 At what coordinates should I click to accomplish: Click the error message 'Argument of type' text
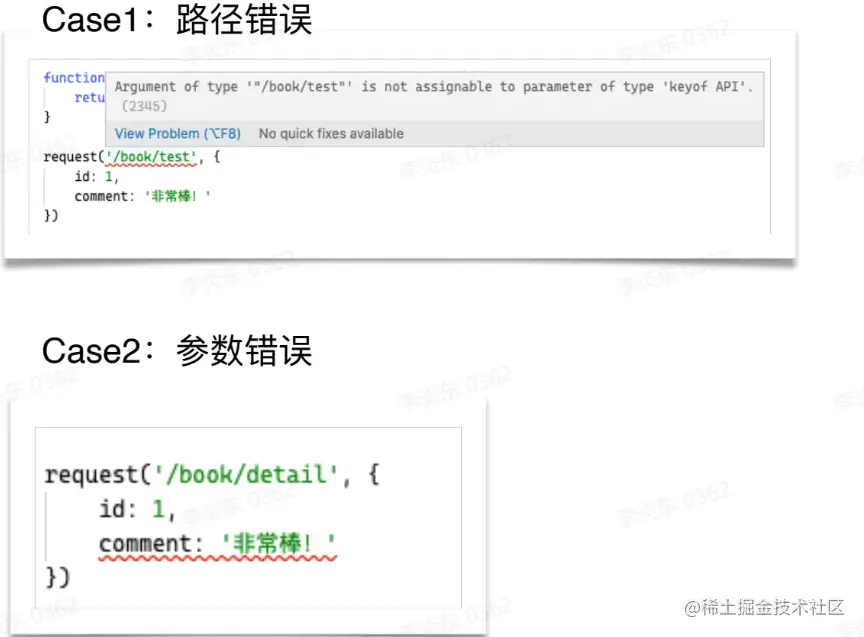(433, 87)
